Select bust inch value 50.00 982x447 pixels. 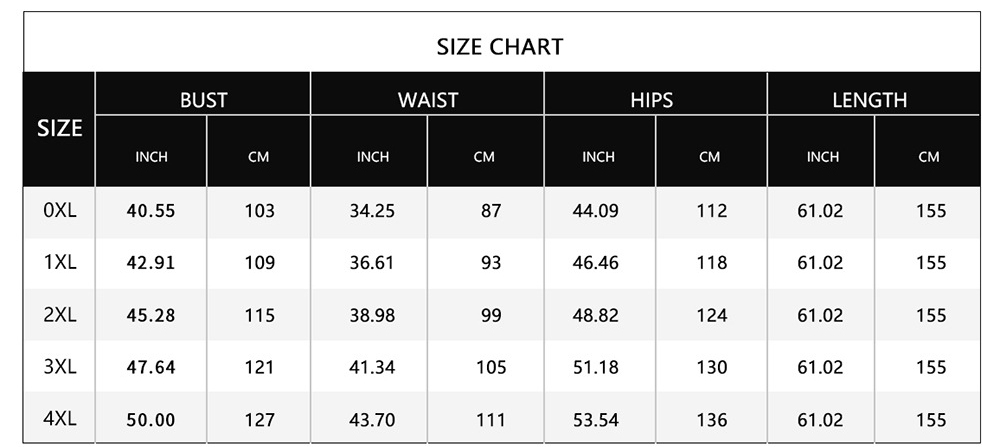tap(151, 419)
